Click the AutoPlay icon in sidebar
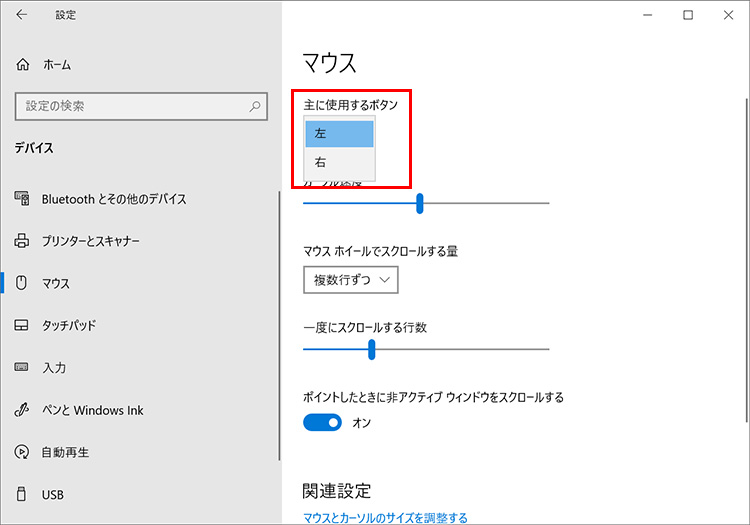Image resolution: width=750 pixels, height=525 pixels. point(23,452)
